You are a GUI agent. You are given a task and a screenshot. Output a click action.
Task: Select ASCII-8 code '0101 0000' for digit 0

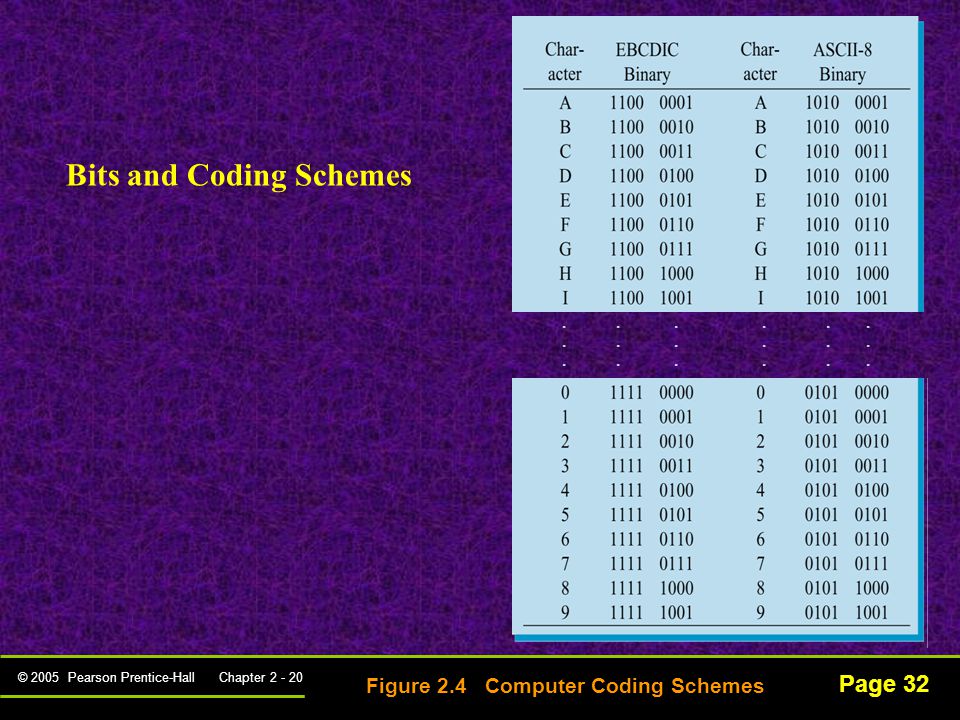pos(847,393)
